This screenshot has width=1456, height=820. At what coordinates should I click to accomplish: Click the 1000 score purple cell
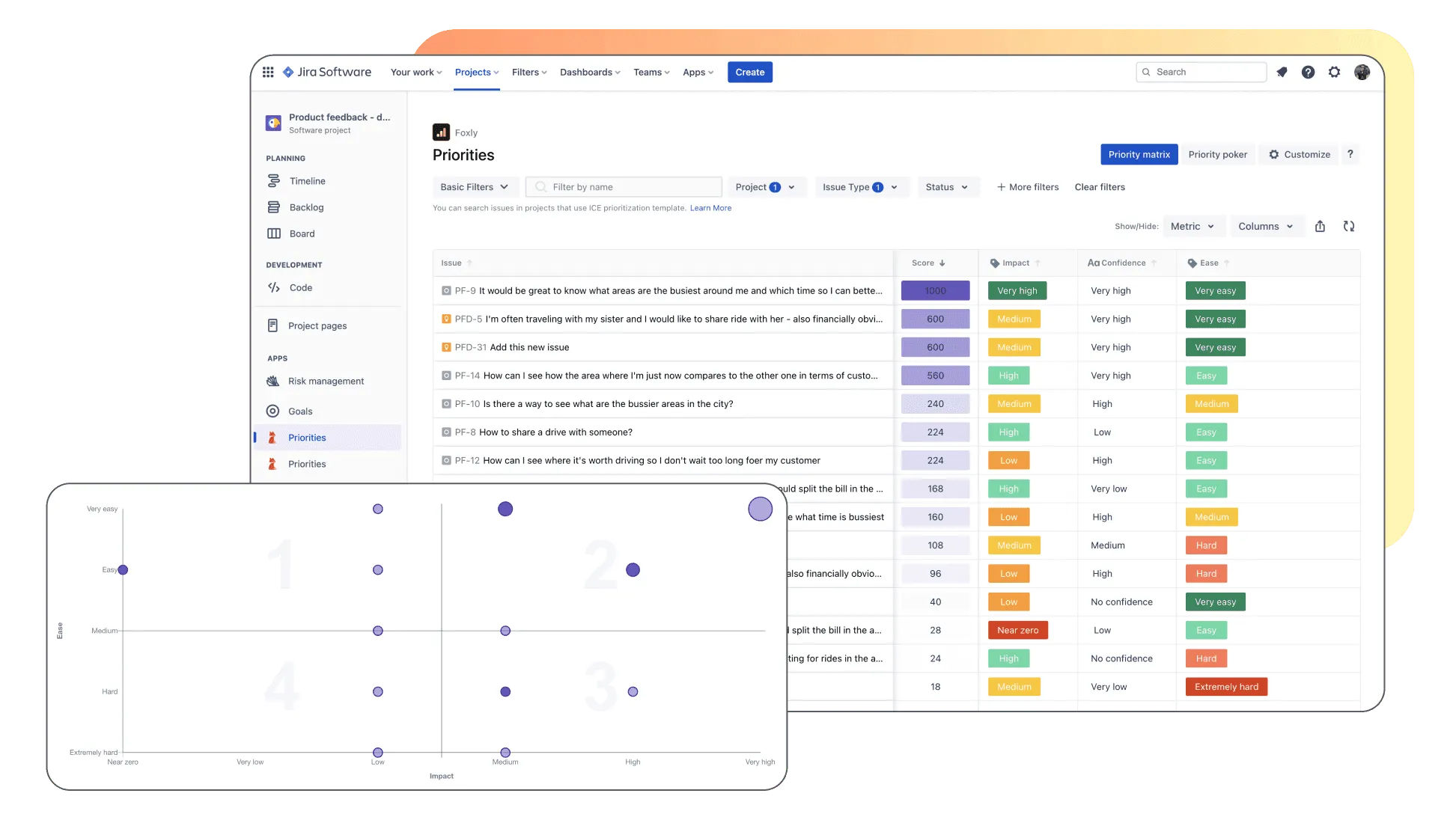(935, 290)
